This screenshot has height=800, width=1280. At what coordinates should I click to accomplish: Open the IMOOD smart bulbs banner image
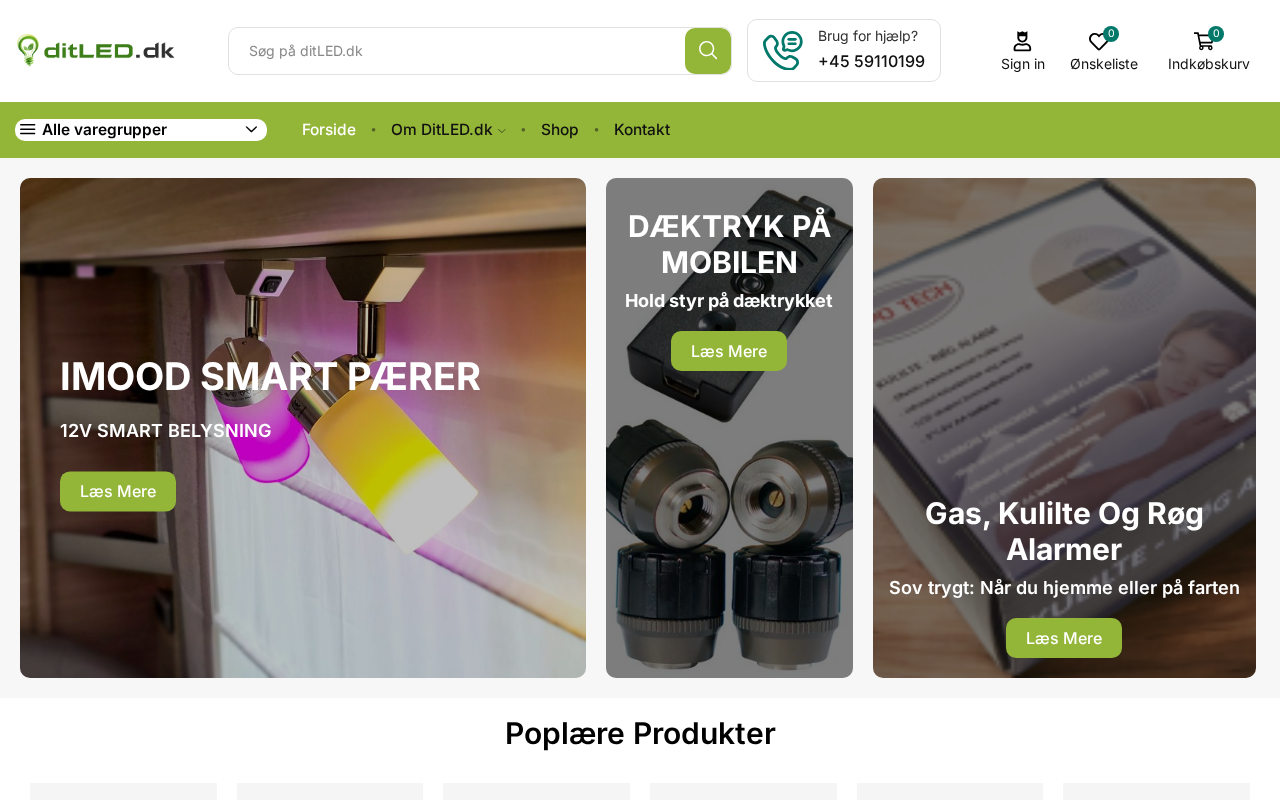(x=303, y=428)
